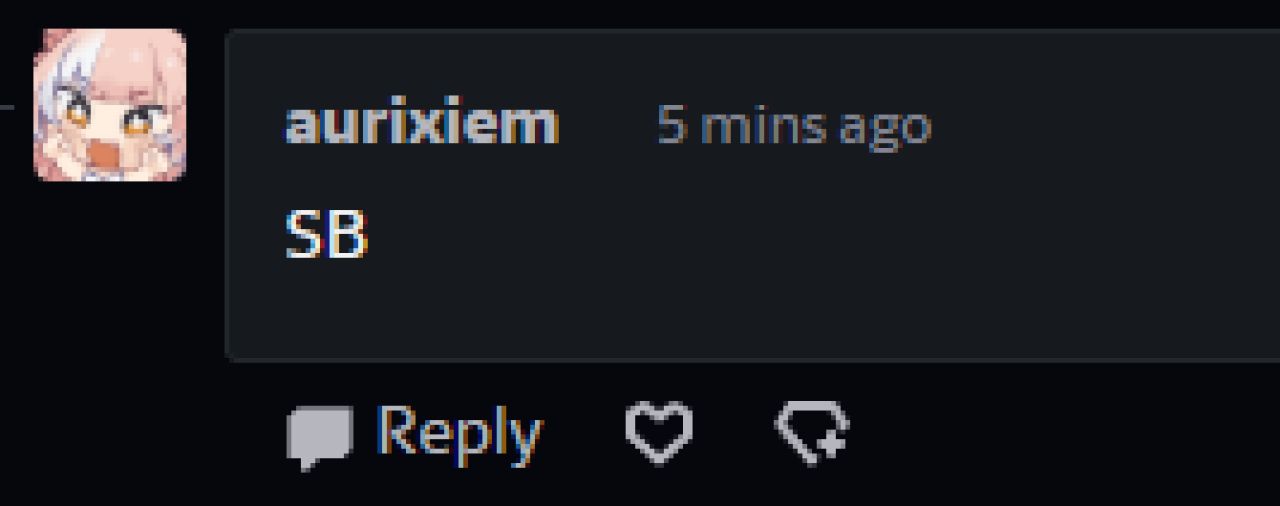Favorite the comment posted 5 mins ago
This screenshot has width=1280, height=506.
[659, 433]
